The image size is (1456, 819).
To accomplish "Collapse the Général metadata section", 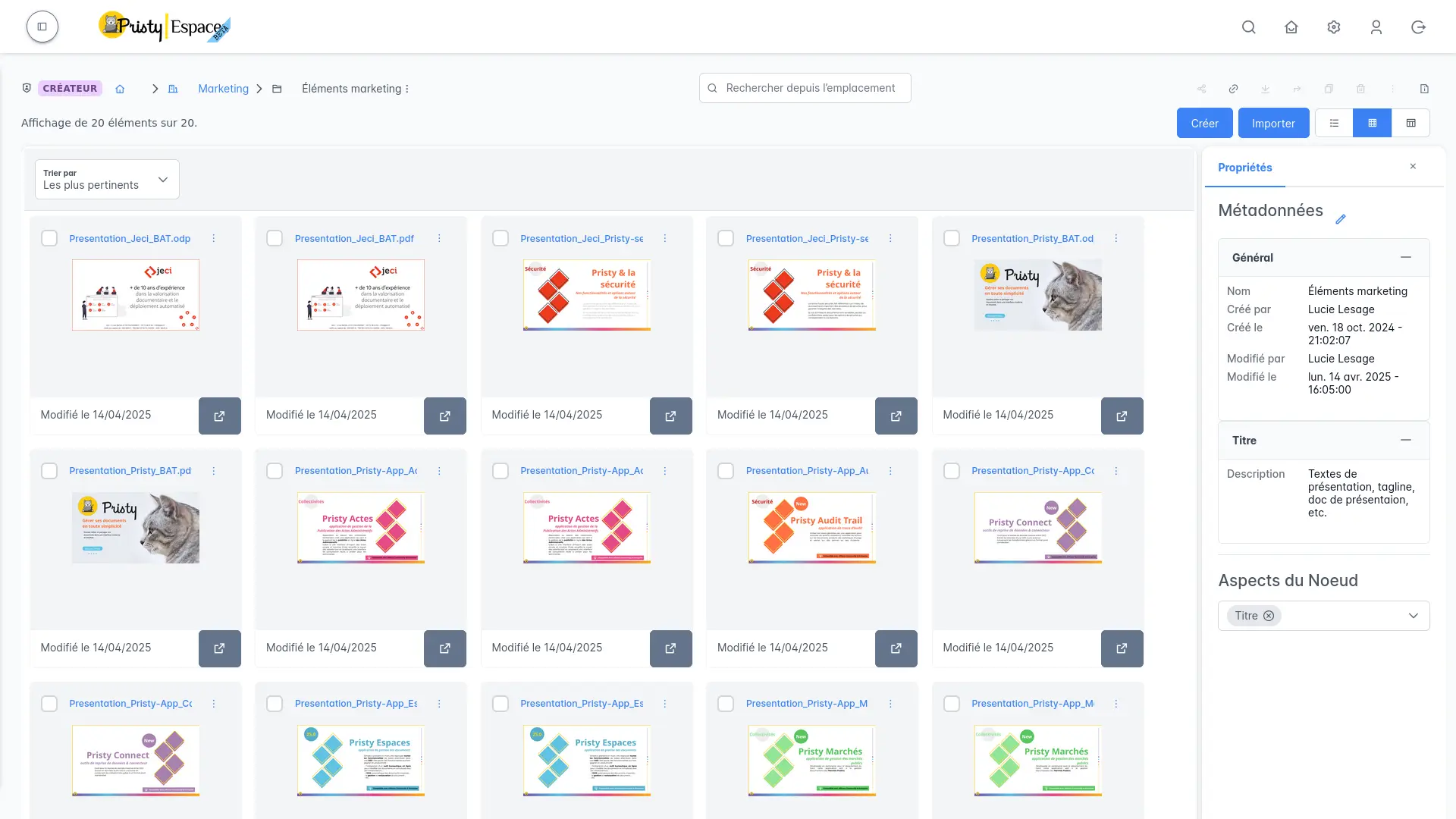I will tap(1406, 257).
